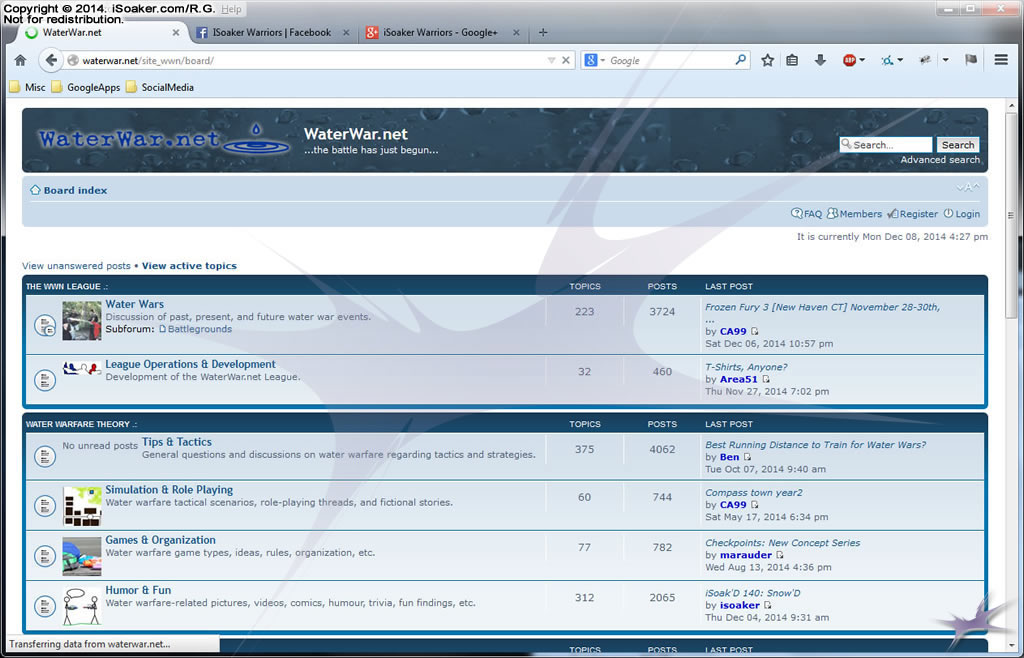
Task: Open Best Running Distance to Train topic
Action: coord(815,445)
